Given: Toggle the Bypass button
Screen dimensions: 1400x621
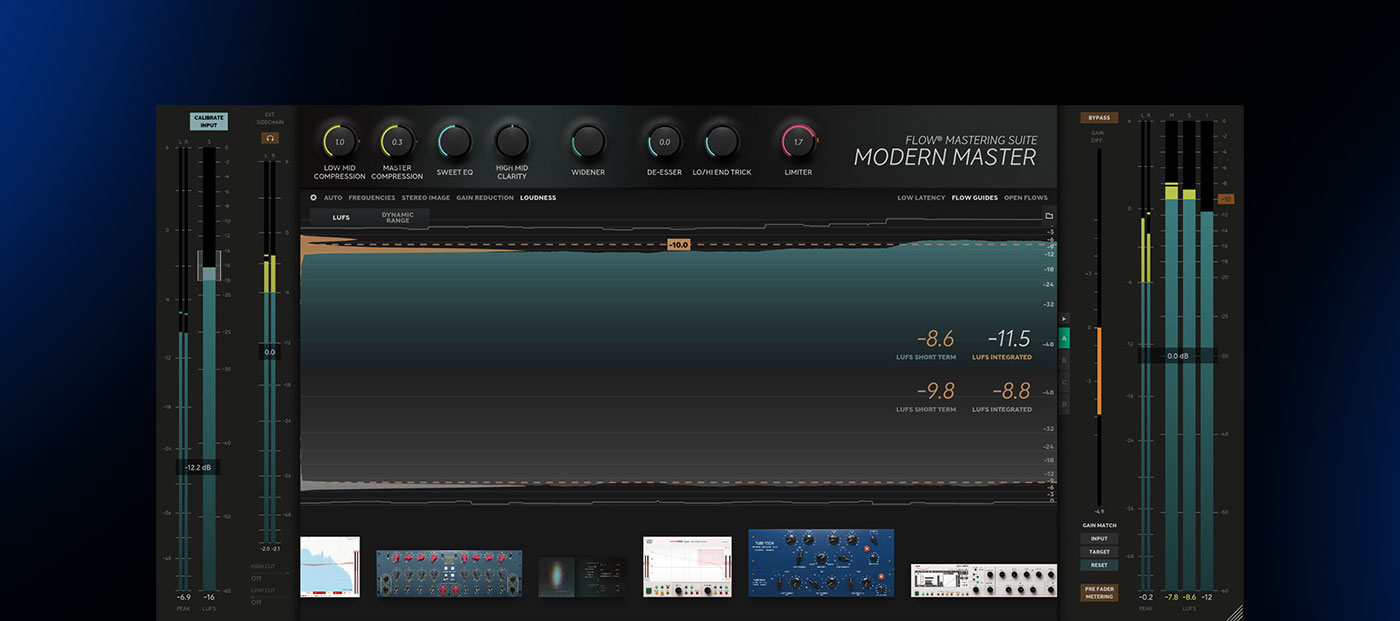Looking at the screenshot, I should 1099,118.
